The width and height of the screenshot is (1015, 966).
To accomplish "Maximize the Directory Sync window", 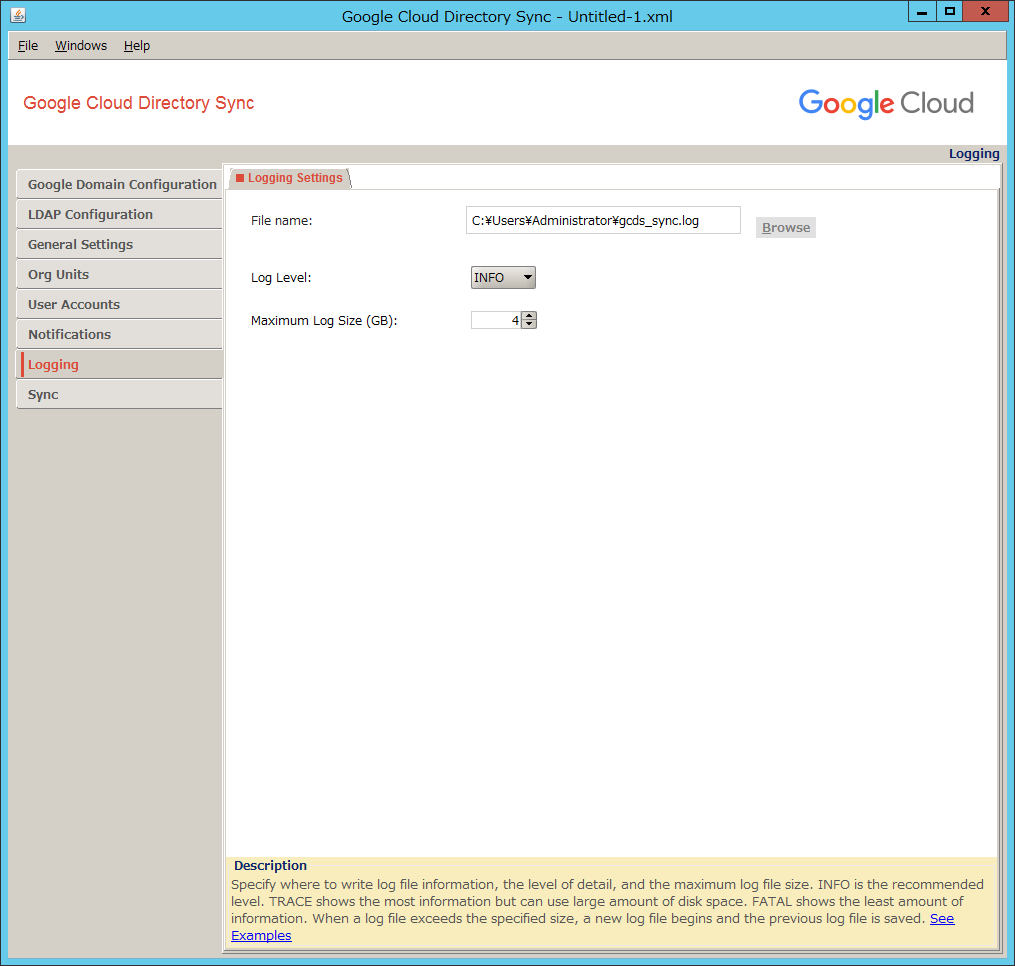I will pyautogui.click(x=949, y=12).
